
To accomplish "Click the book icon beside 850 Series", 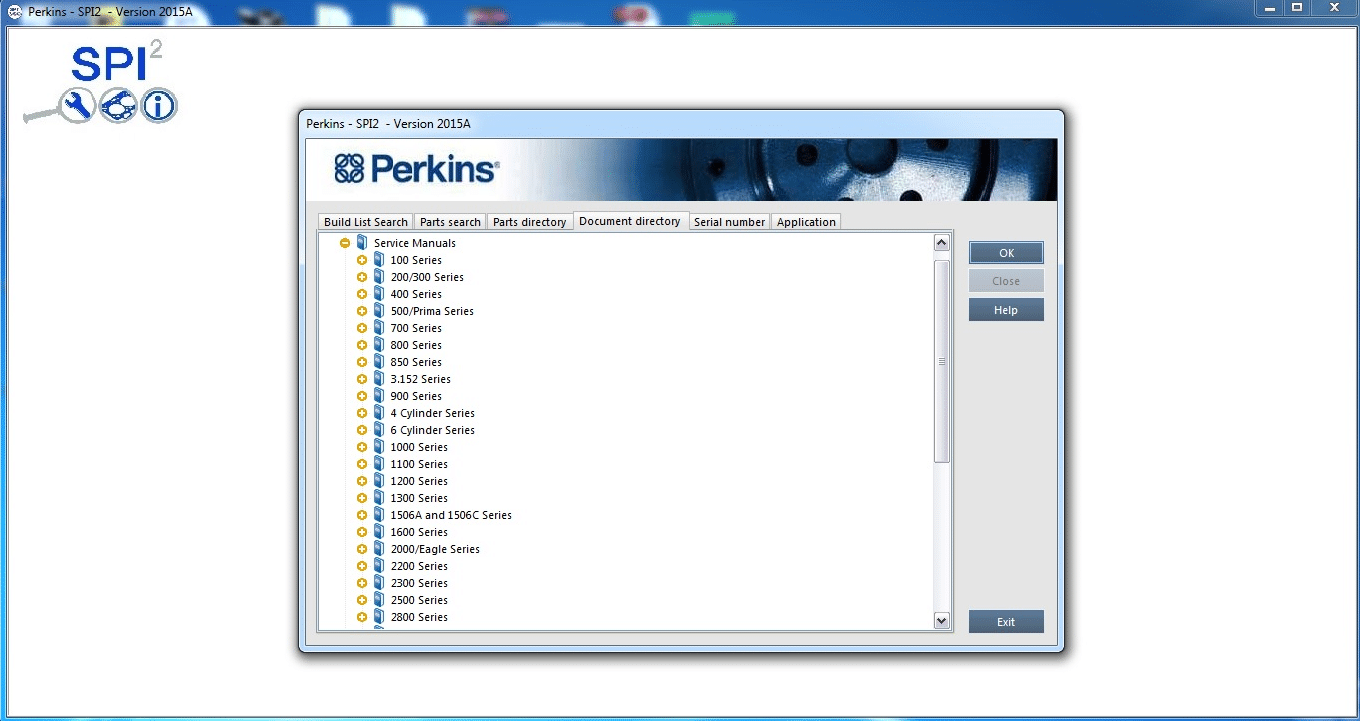I will click(379, 362).
